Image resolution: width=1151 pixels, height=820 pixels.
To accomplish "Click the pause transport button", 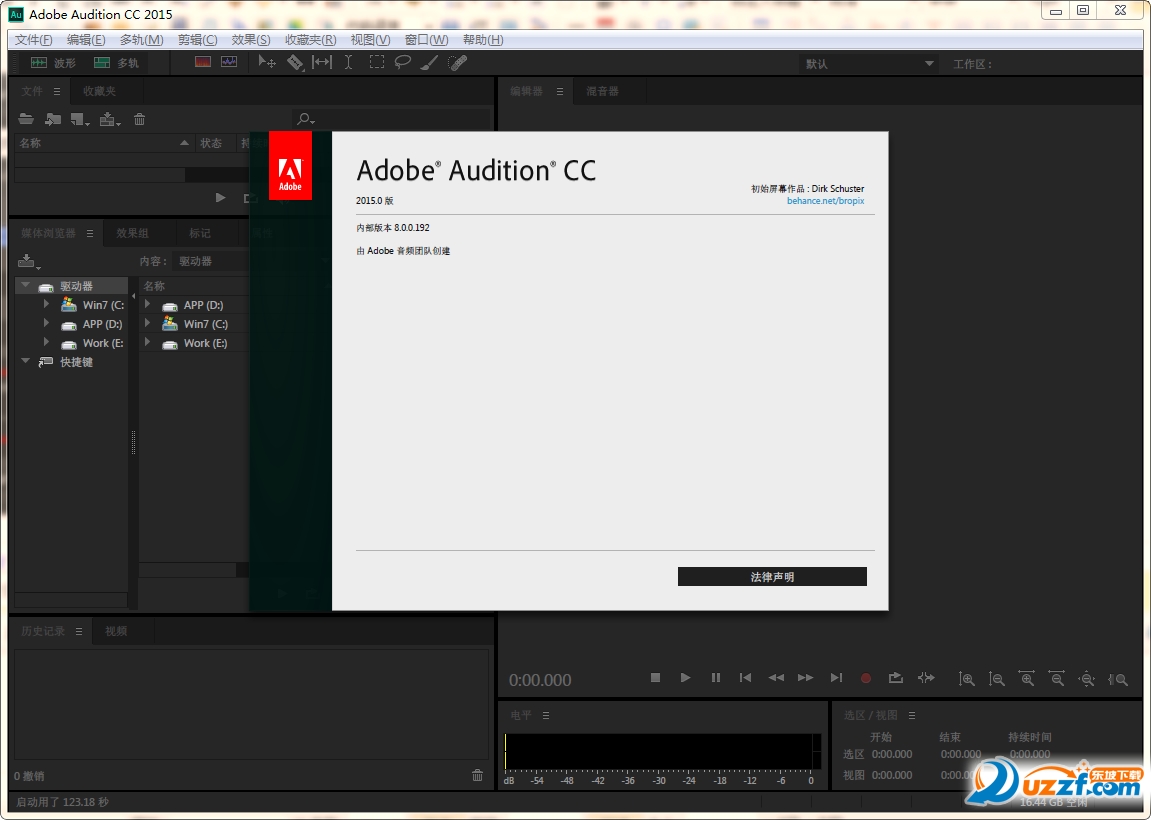I will click(716, 678).
